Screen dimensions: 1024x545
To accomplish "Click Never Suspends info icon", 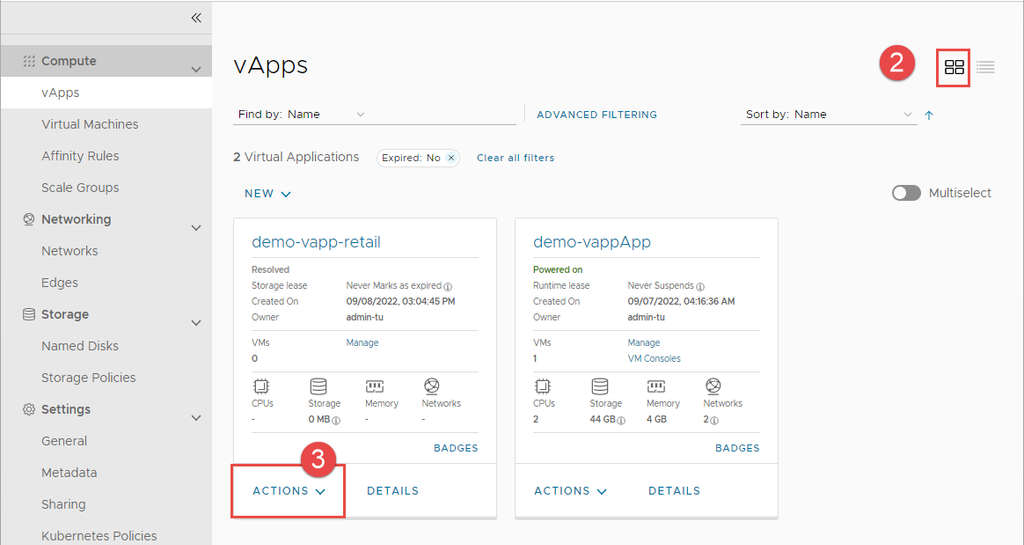I will [700, 286].
